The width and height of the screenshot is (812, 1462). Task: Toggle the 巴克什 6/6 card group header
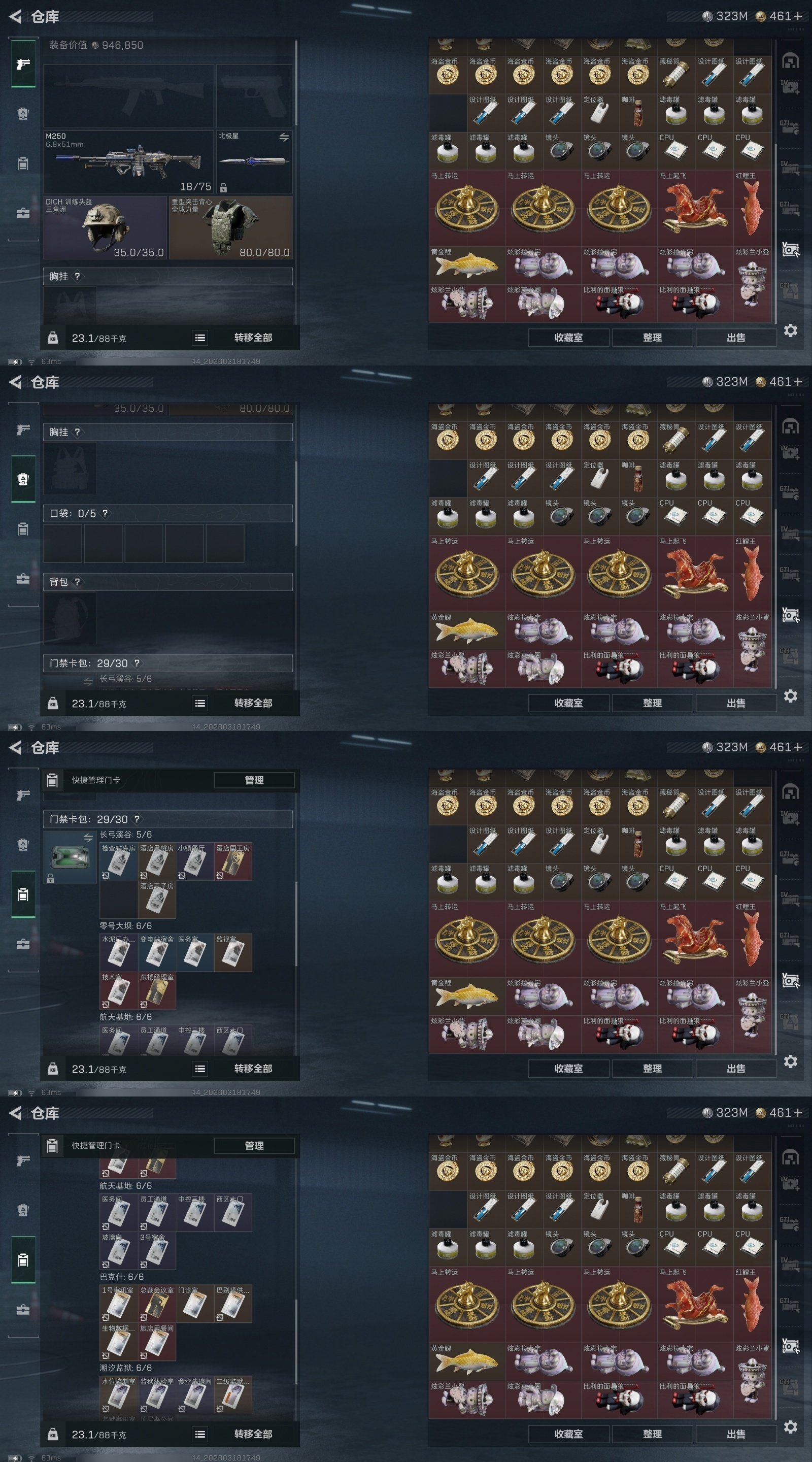tap(121, 1276)
